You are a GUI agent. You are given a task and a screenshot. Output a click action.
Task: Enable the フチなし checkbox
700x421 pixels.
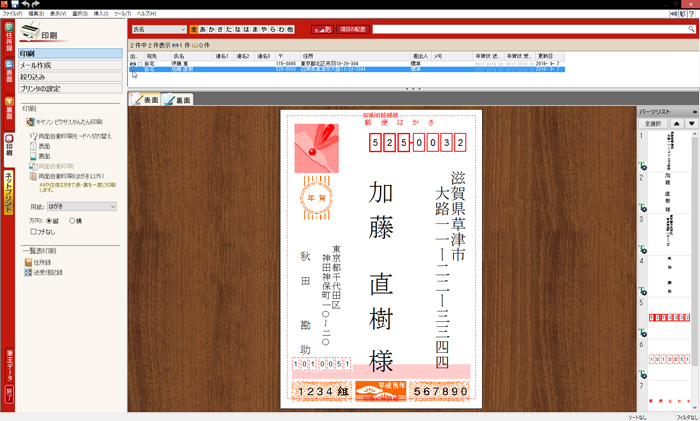pos(35,231)
